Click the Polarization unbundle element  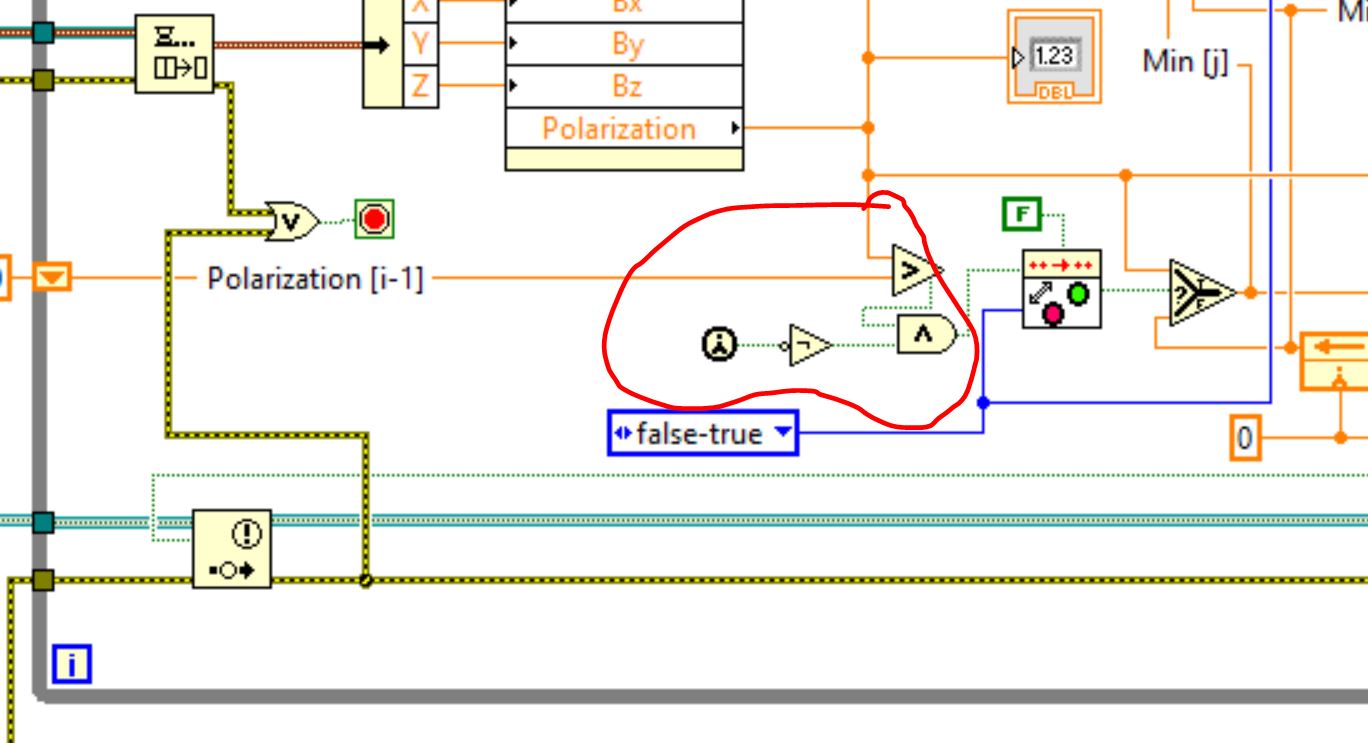[626, 128]
